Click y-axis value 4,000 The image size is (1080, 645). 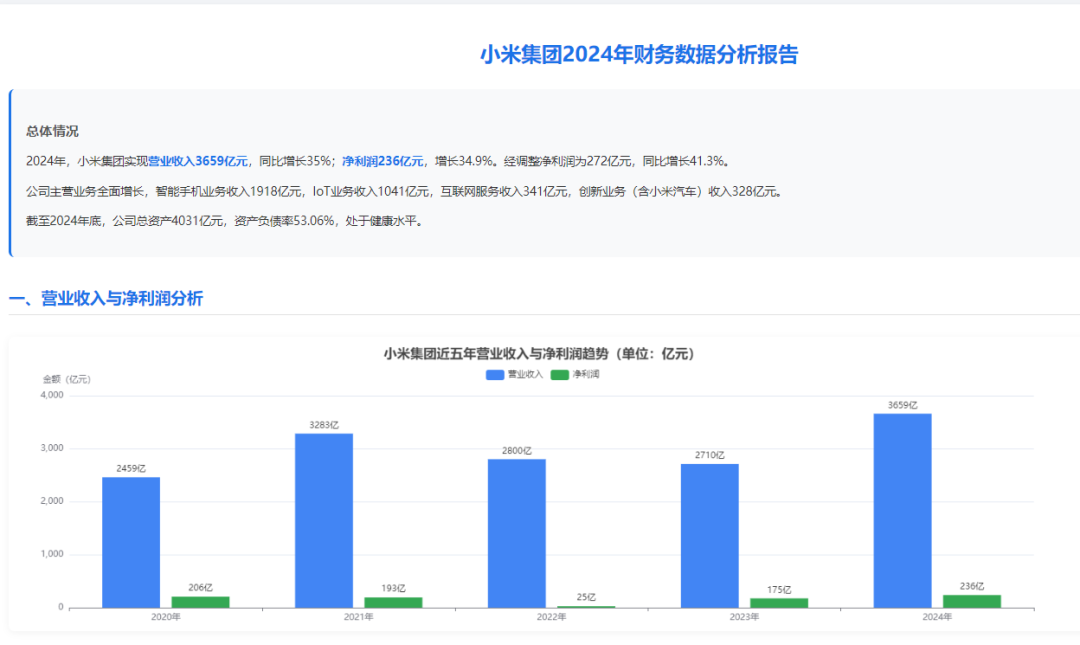(52, 395)
